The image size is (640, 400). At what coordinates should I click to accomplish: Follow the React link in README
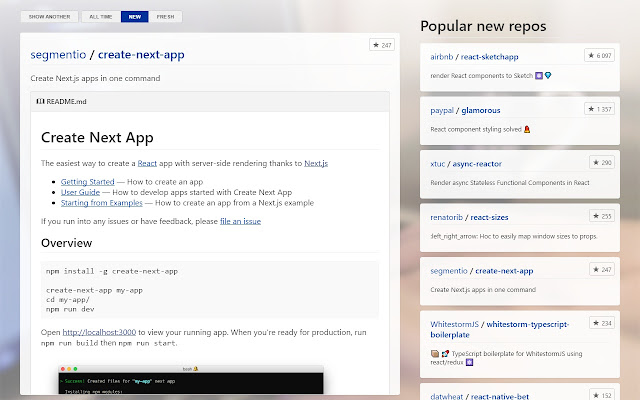click(x=147, y=163)
